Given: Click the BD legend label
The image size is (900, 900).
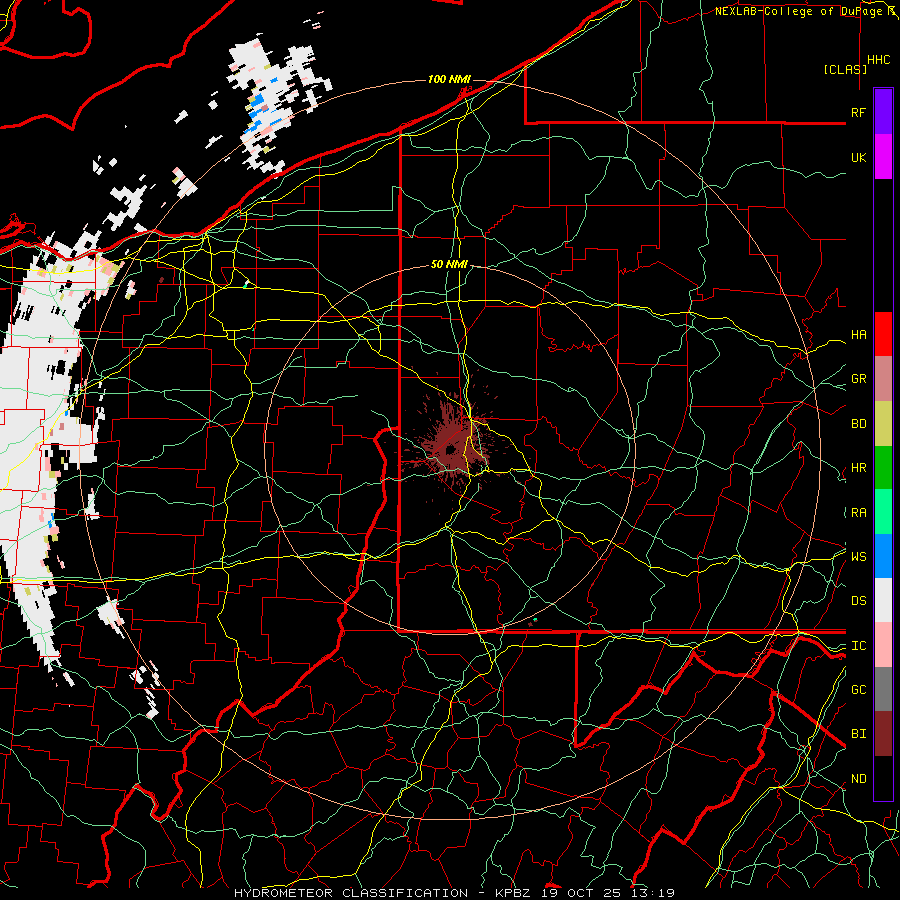Looking at the screenshot, I should [858, 424].
